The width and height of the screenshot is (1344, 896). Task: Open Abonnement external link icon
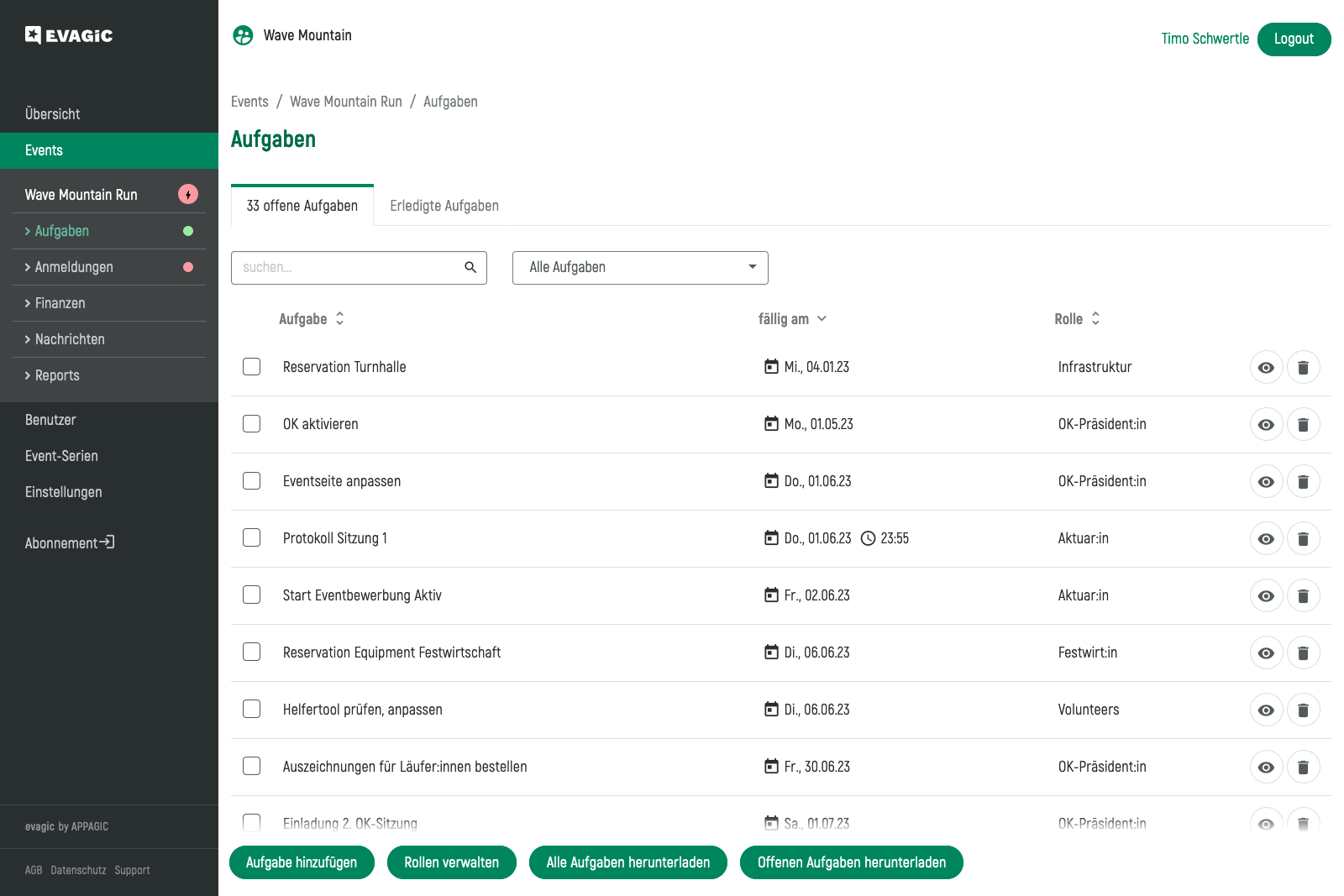pyautogui.click(x=107, y=542)
